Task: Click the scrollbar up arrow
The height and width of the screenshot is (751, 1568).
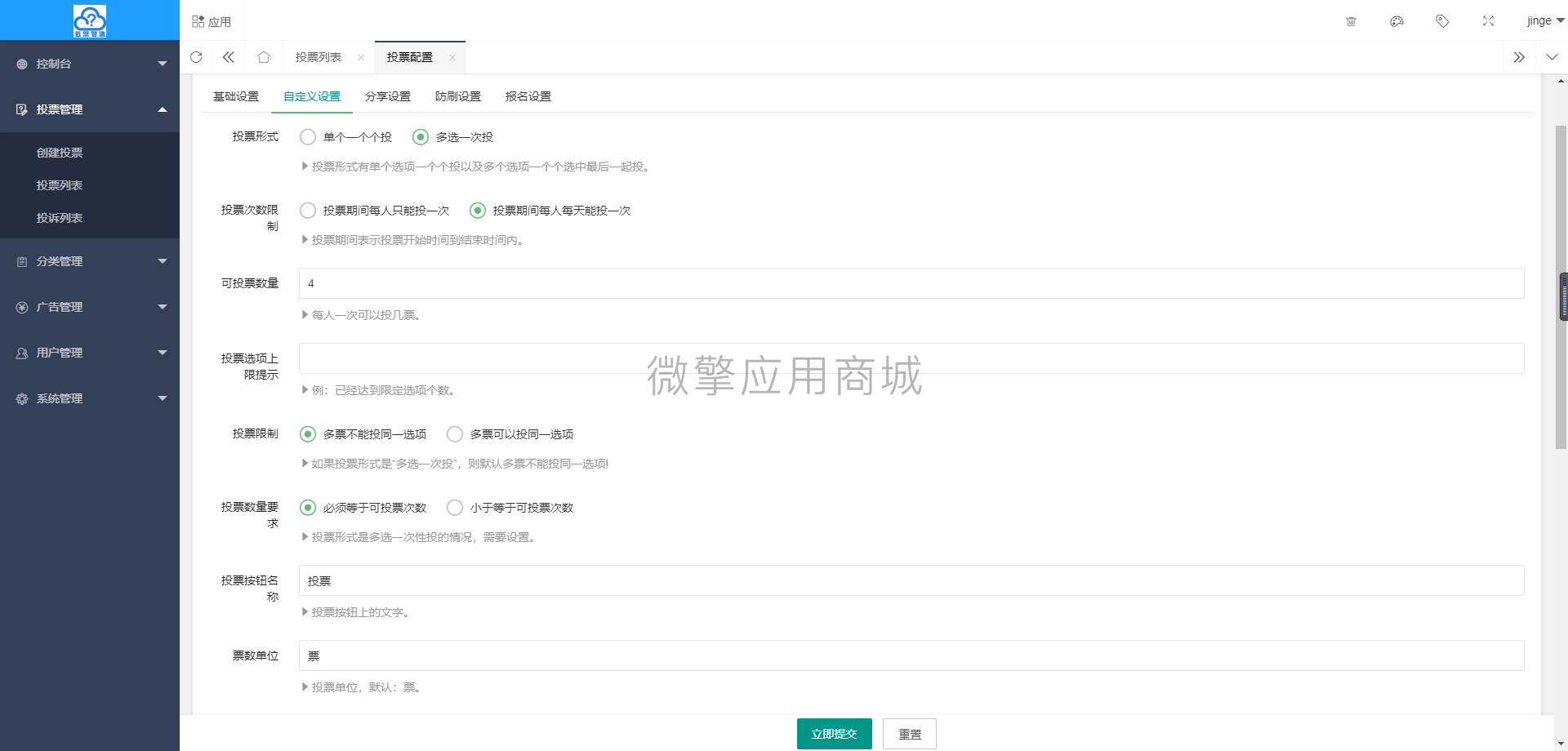Action: click(x=1561, y=81)
